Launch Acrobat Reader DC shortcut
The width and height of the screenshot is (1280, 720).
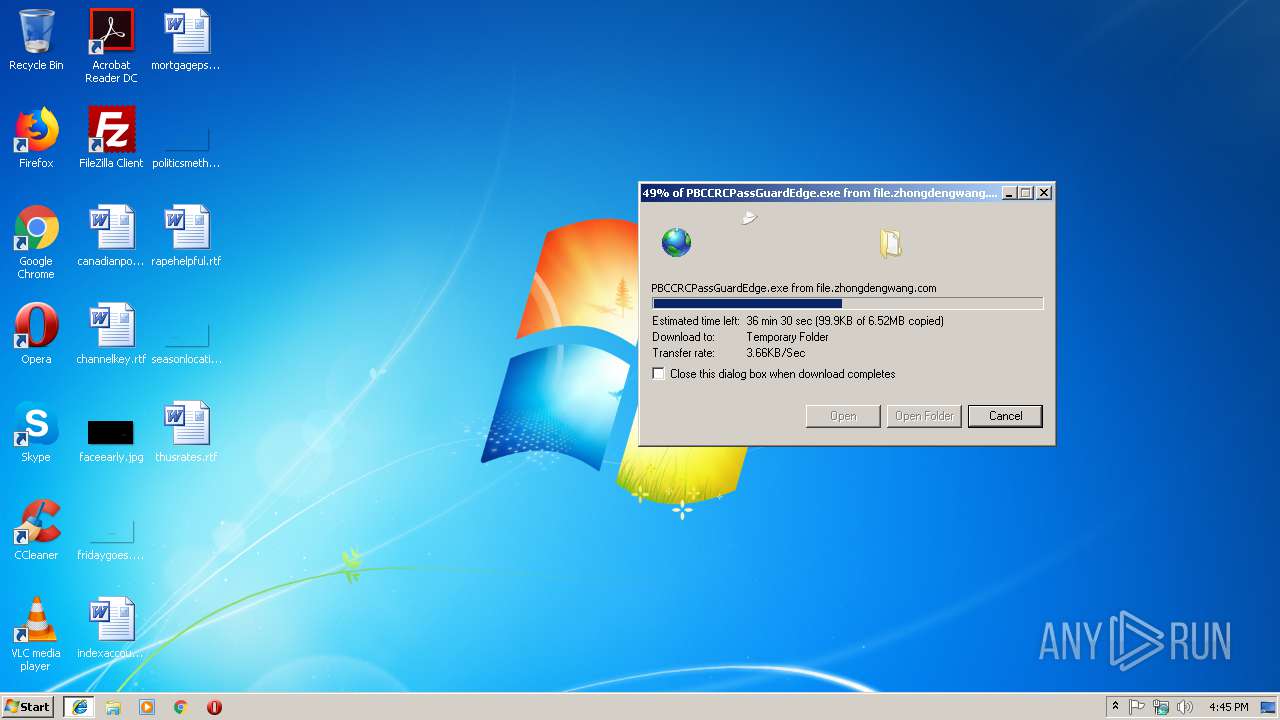click(111, 46)
